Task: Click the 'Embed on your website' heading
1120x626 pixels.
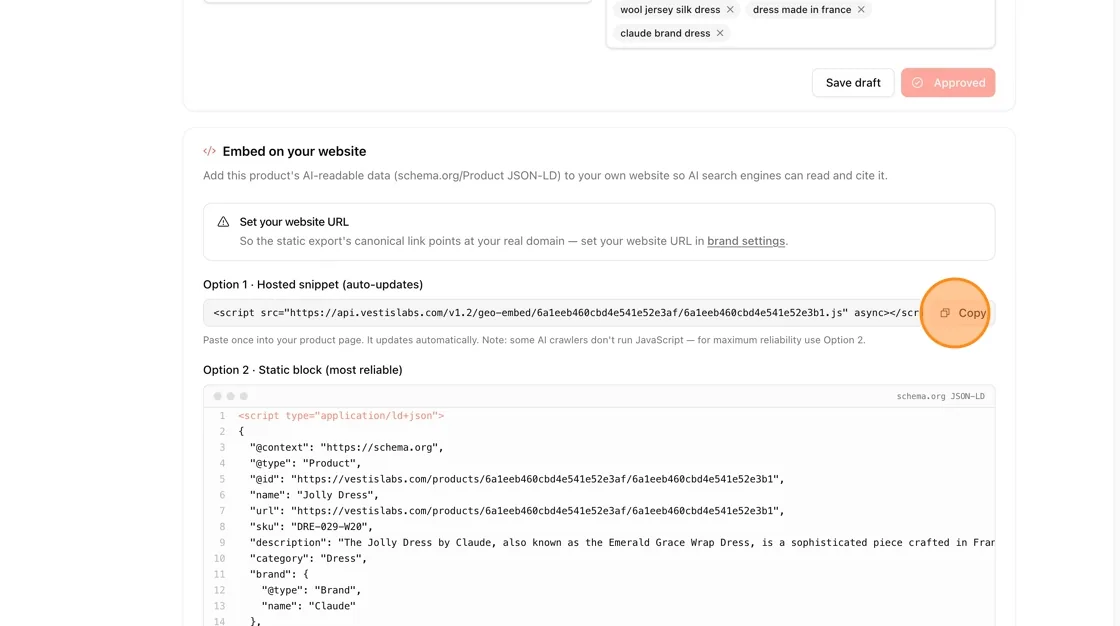Action: tap(294, 151)
